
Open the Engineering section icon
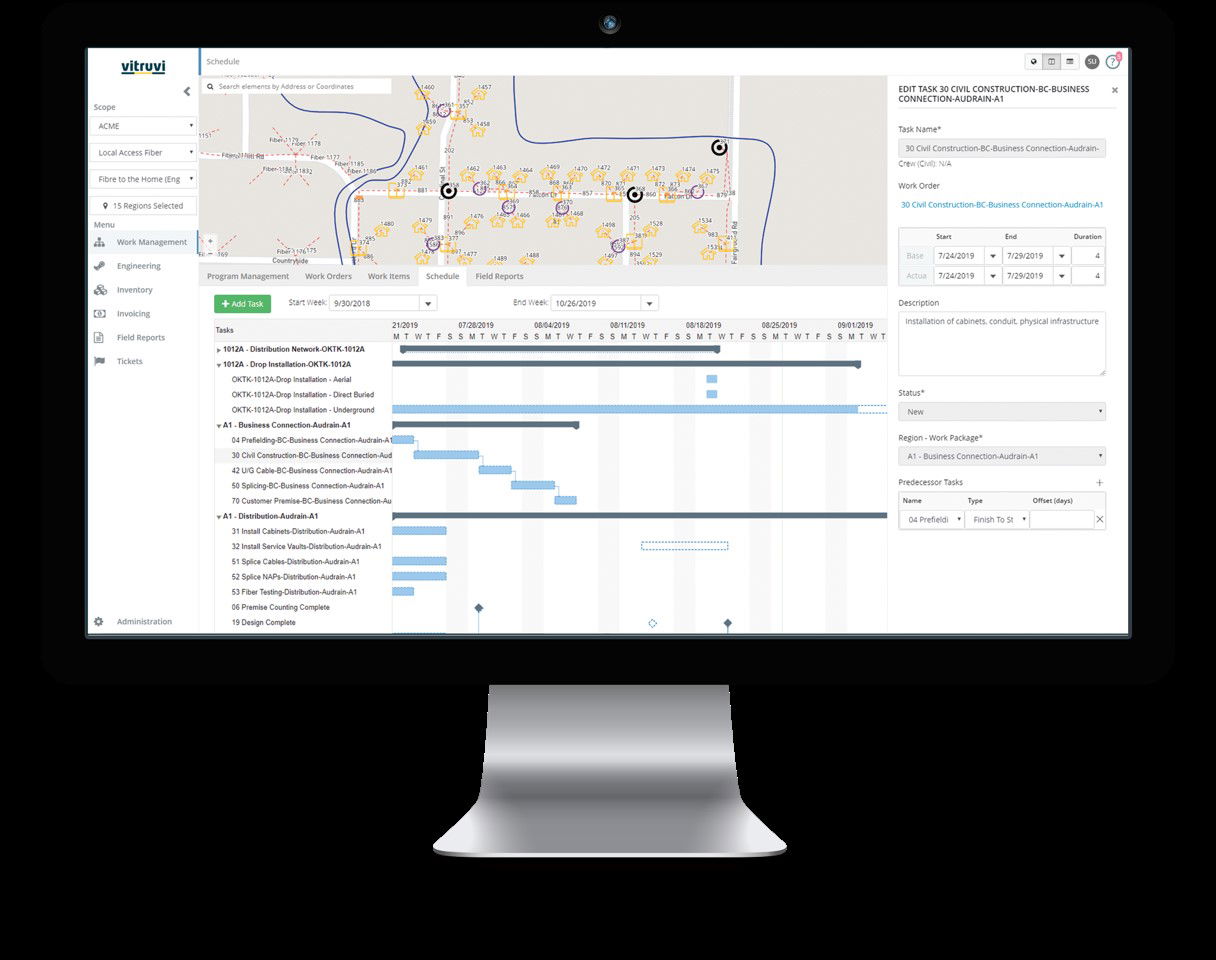coord(98,265)
